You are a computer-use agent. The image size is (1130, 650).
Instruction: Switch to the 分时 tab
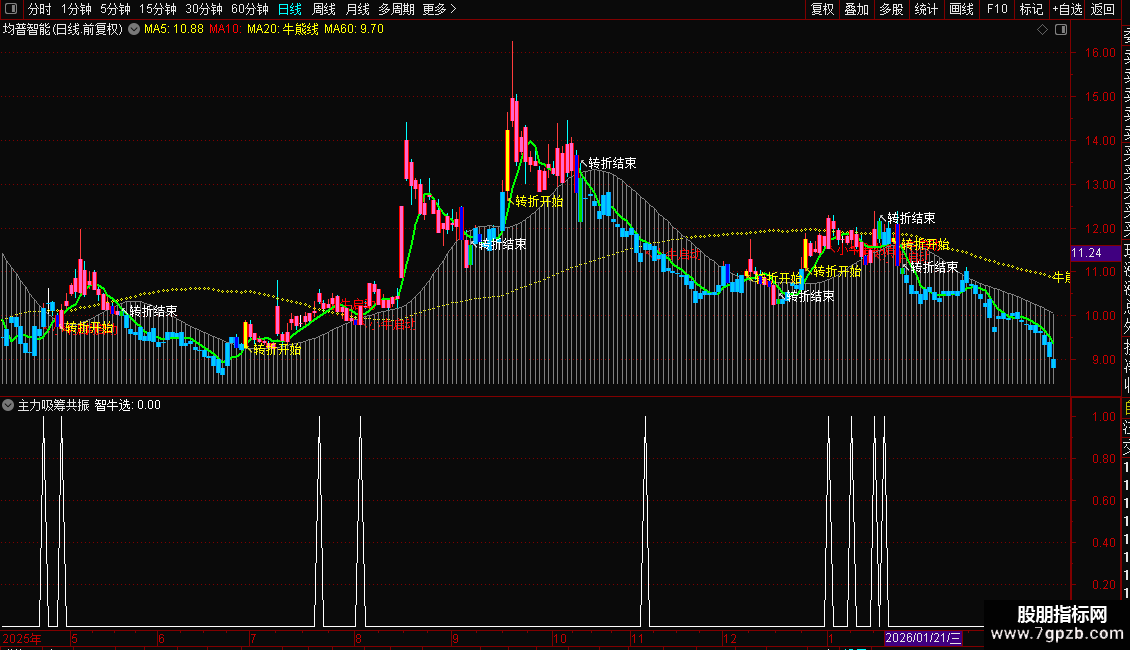(40, 9)
